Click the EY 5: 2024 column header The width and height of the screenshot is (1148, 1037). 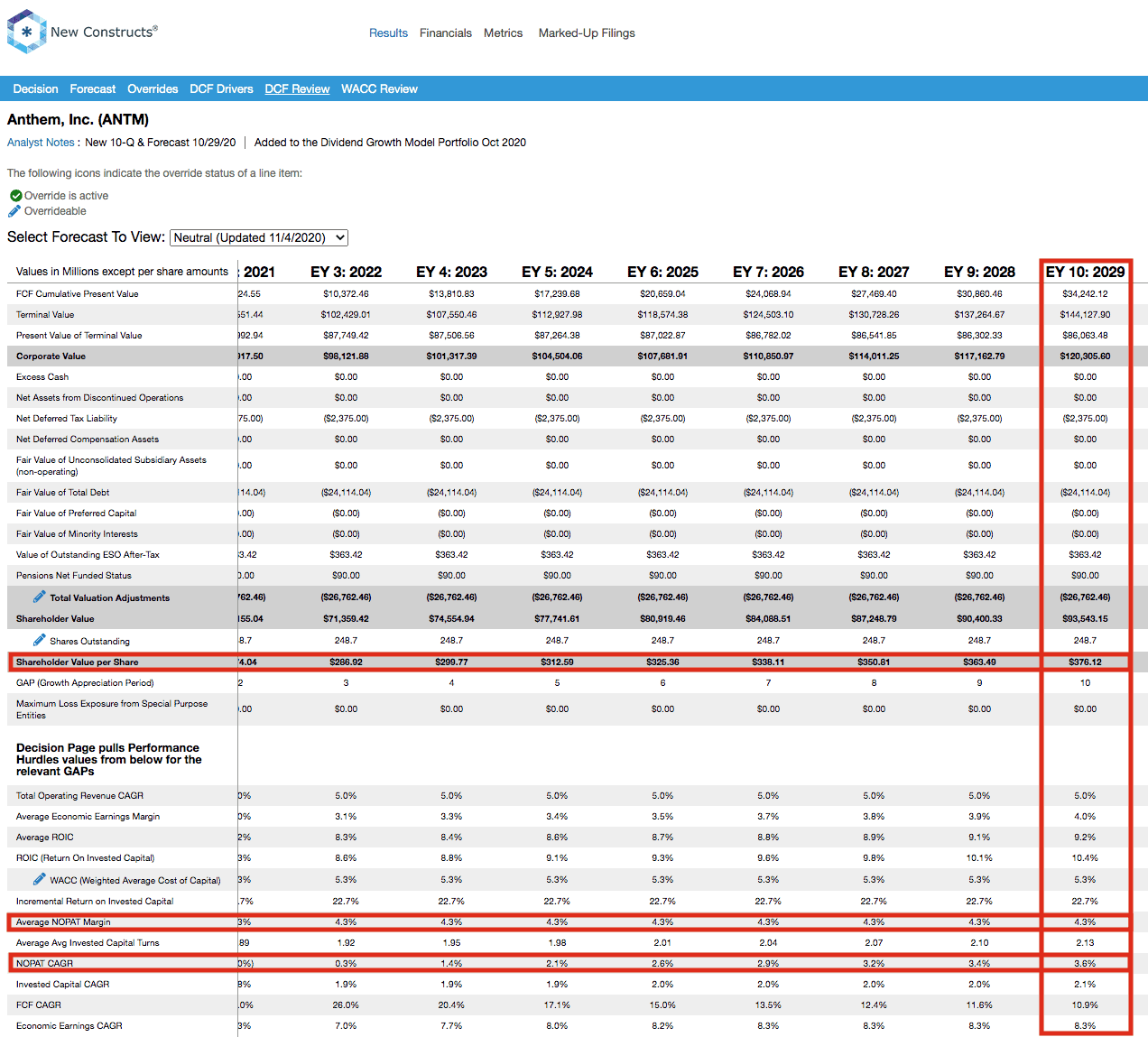(557, 273)
